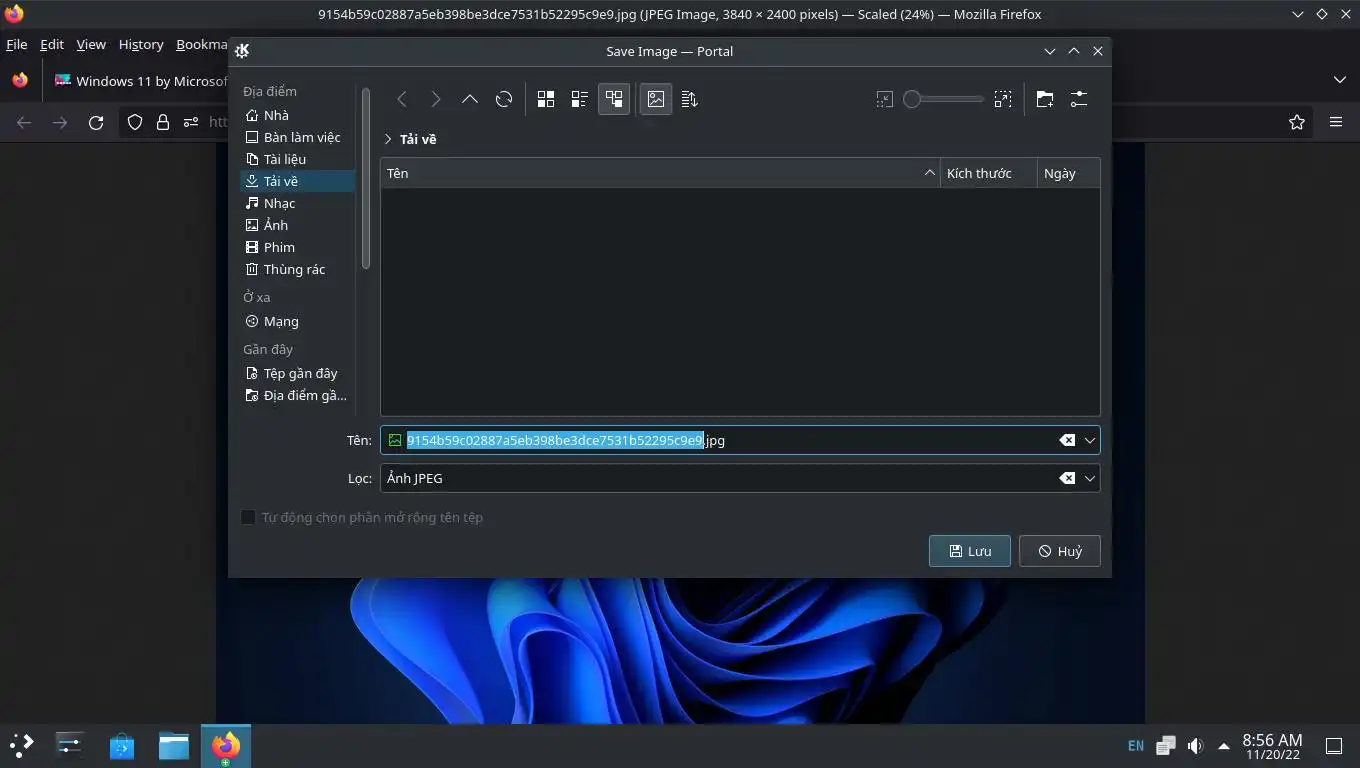Expand the Lọc filter dropdown
This screenshot has width=1360, height=768.
click(1090, 478)
